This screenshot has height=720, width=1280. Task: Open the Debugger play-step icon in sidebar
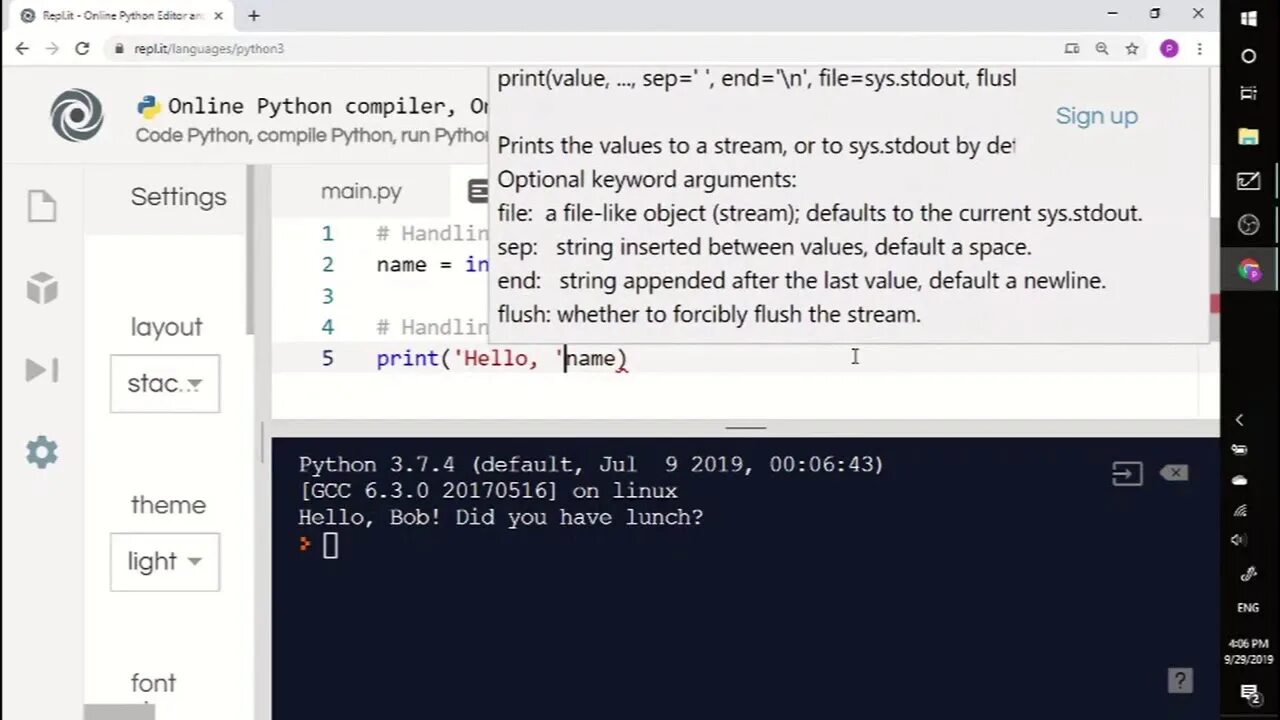point(42,370)
